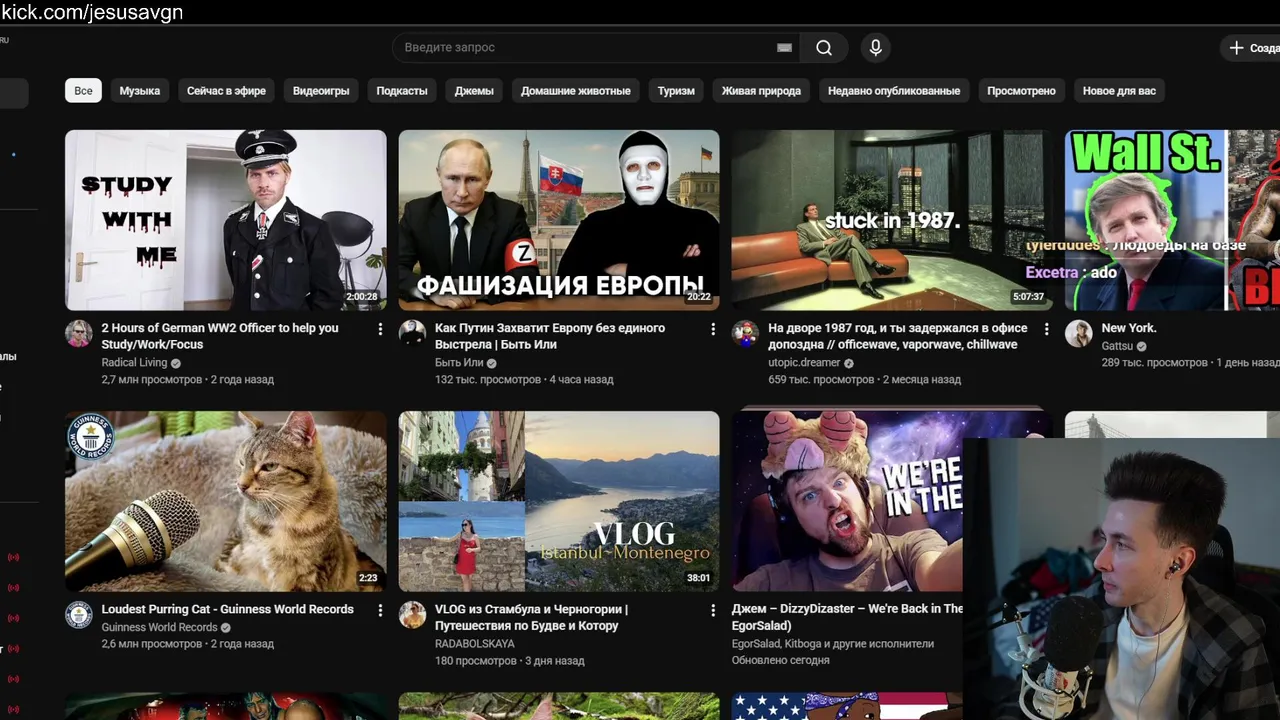This screenshot has width=1280, height=720.
Task: Select the Подкасты filter chip
Action: click(402, 90)
